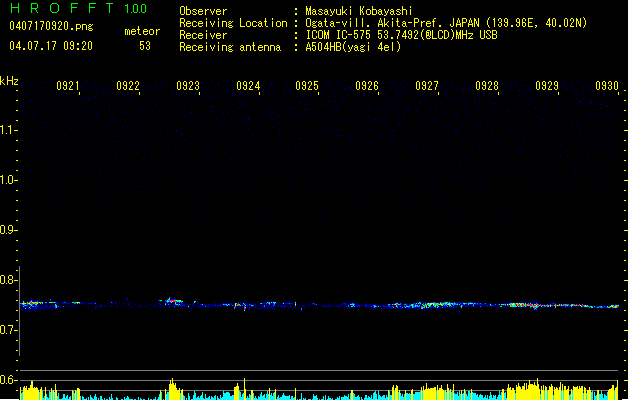629x400 pixels.
Task: Click the observer name Masayuki Kobayashi
Action: [x=359, y=11]
